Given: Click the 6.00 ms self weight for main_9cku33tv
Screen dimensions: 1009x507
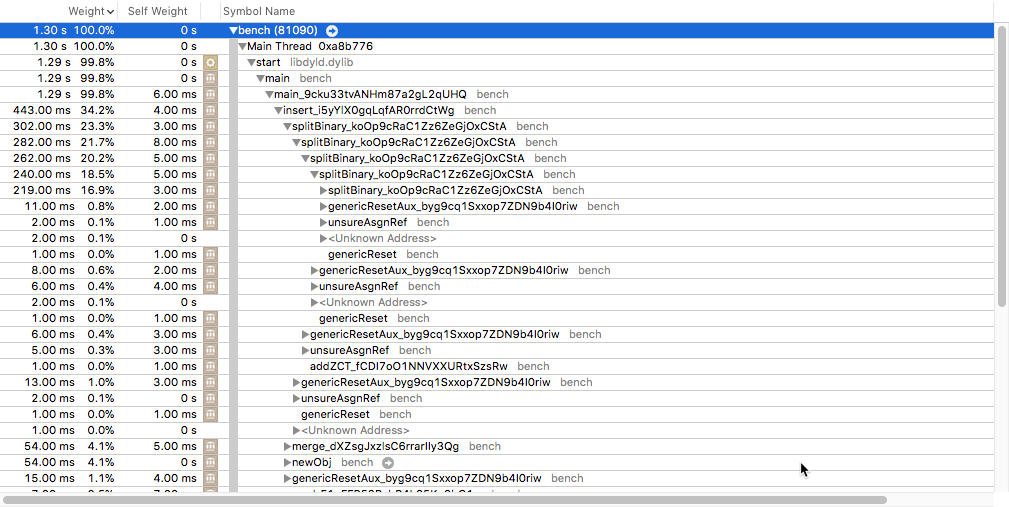Looking at the screenshot, I should tap(175, 95).
